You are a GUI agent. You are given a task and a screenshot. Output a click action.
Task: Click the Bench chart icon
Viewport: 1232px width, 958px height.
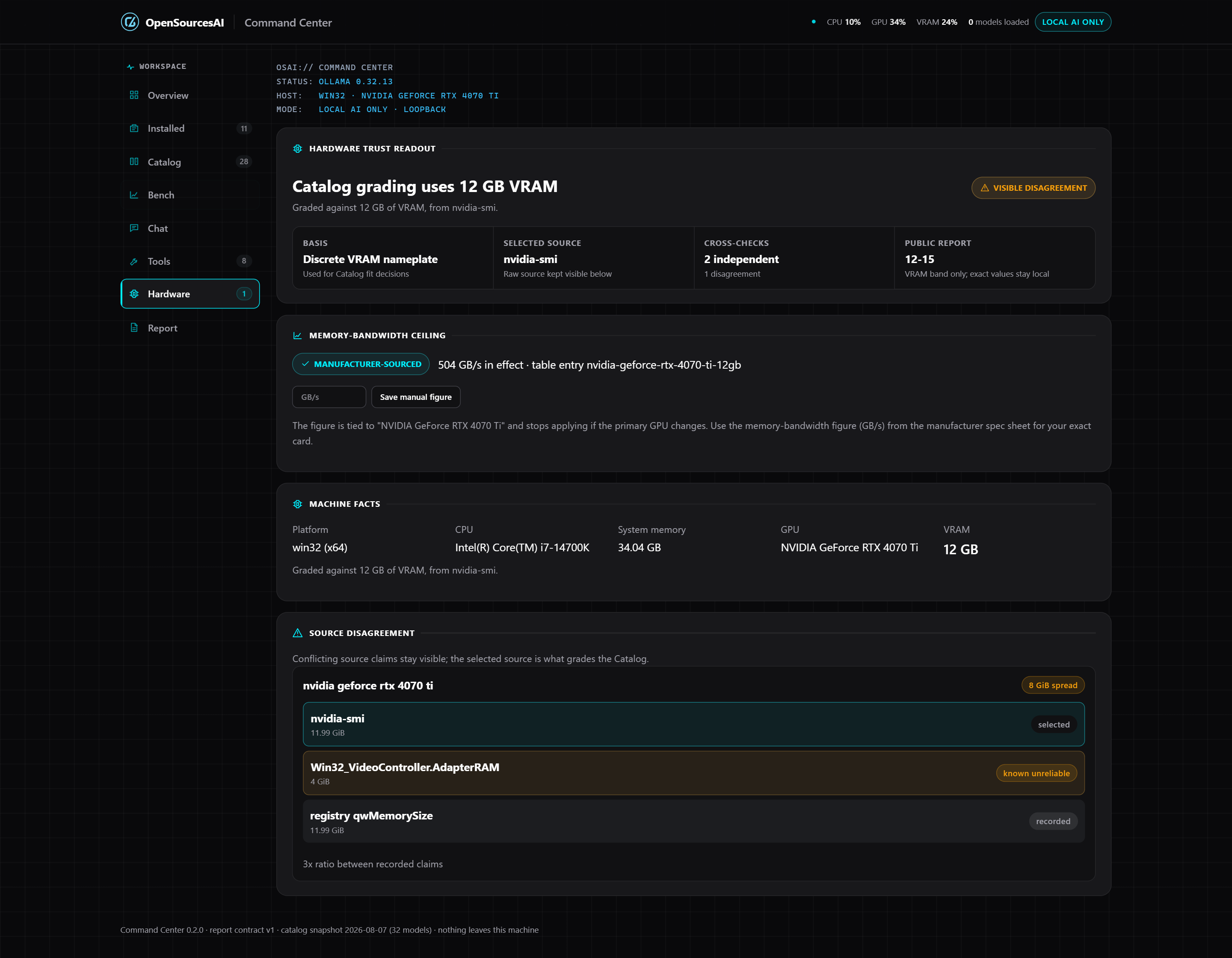(134, 195)
